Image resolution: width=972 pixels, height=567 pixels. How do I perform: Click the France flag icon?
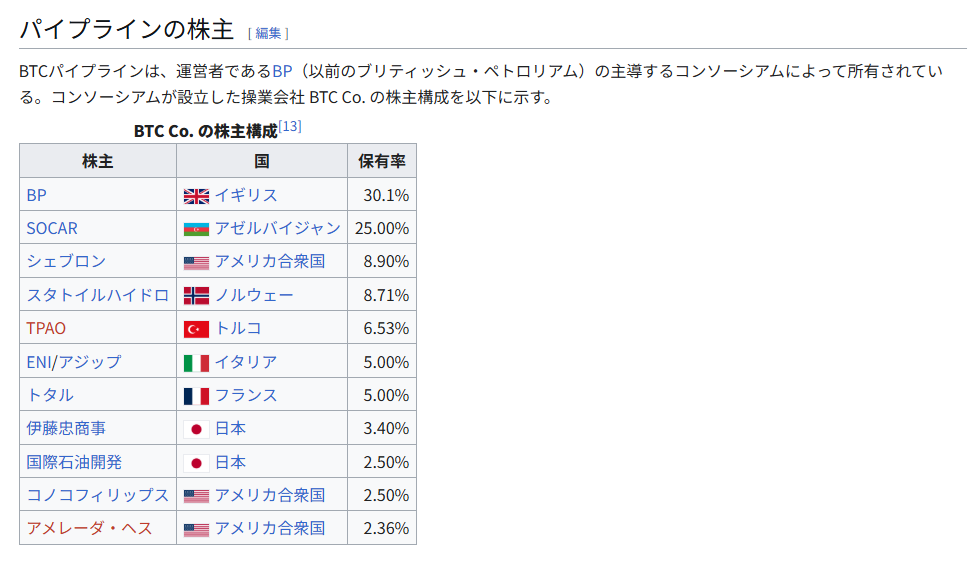(196, 395)
